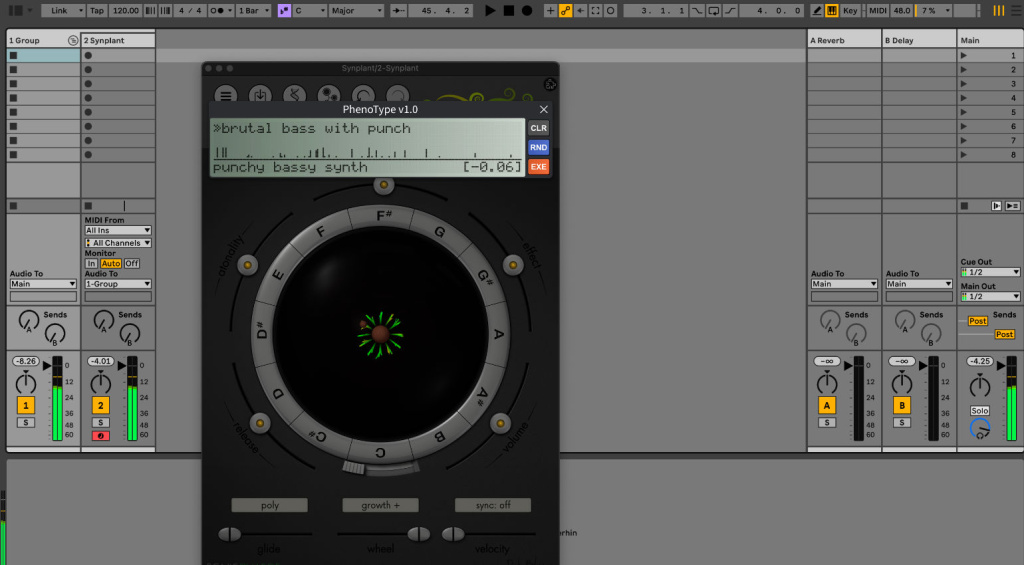
Task: Enable MIDI Arrangement Overdub plus icon
Action: tap(550, 10)
